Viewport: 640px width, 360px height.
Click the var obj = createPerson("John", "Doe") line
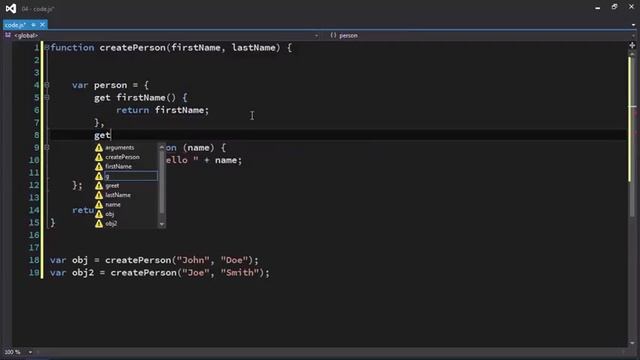tap(154, 260)
